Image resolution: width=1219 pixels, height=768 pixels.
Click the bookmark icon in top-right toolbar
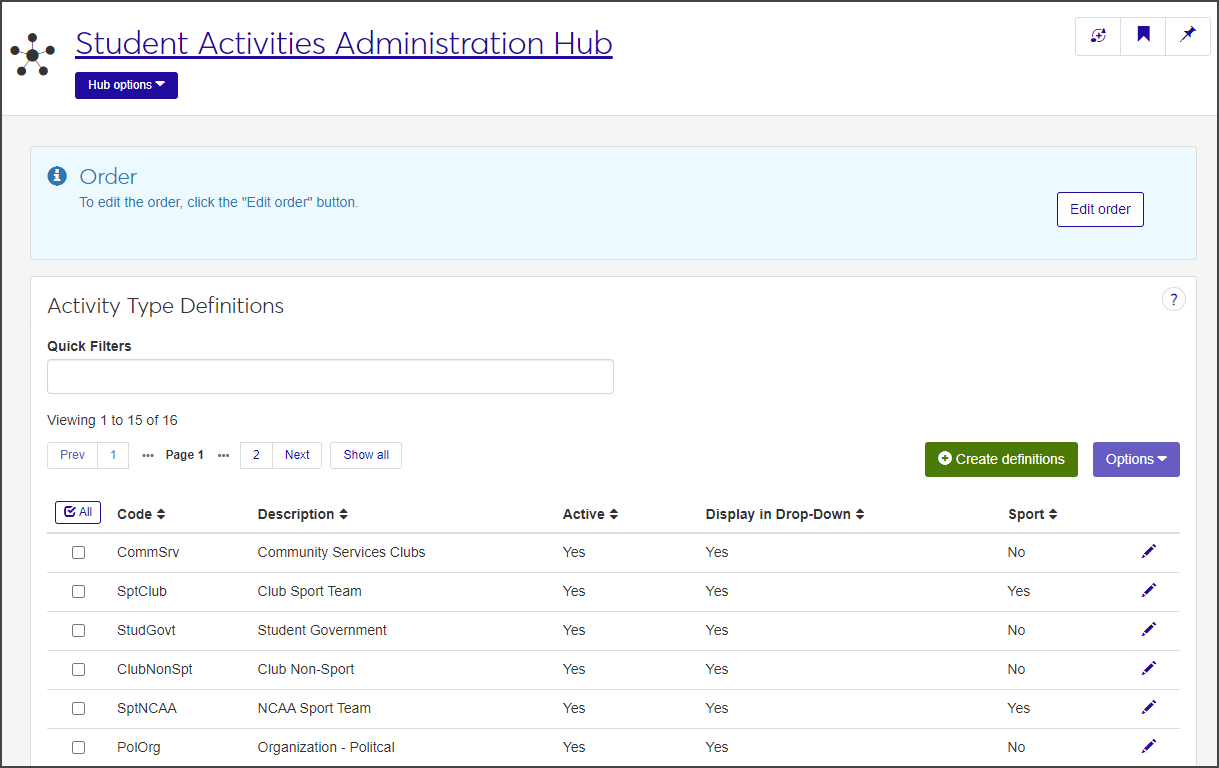(1143, 36)
